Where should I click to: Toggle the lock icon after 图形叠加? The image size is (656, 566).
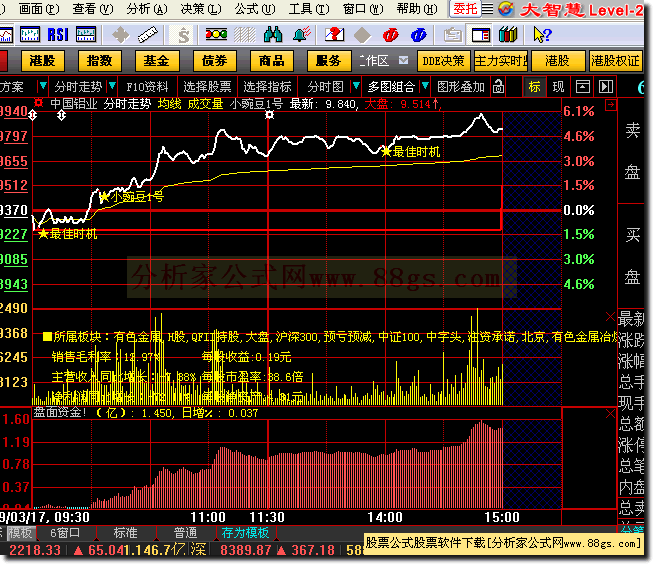pos(498,87)
